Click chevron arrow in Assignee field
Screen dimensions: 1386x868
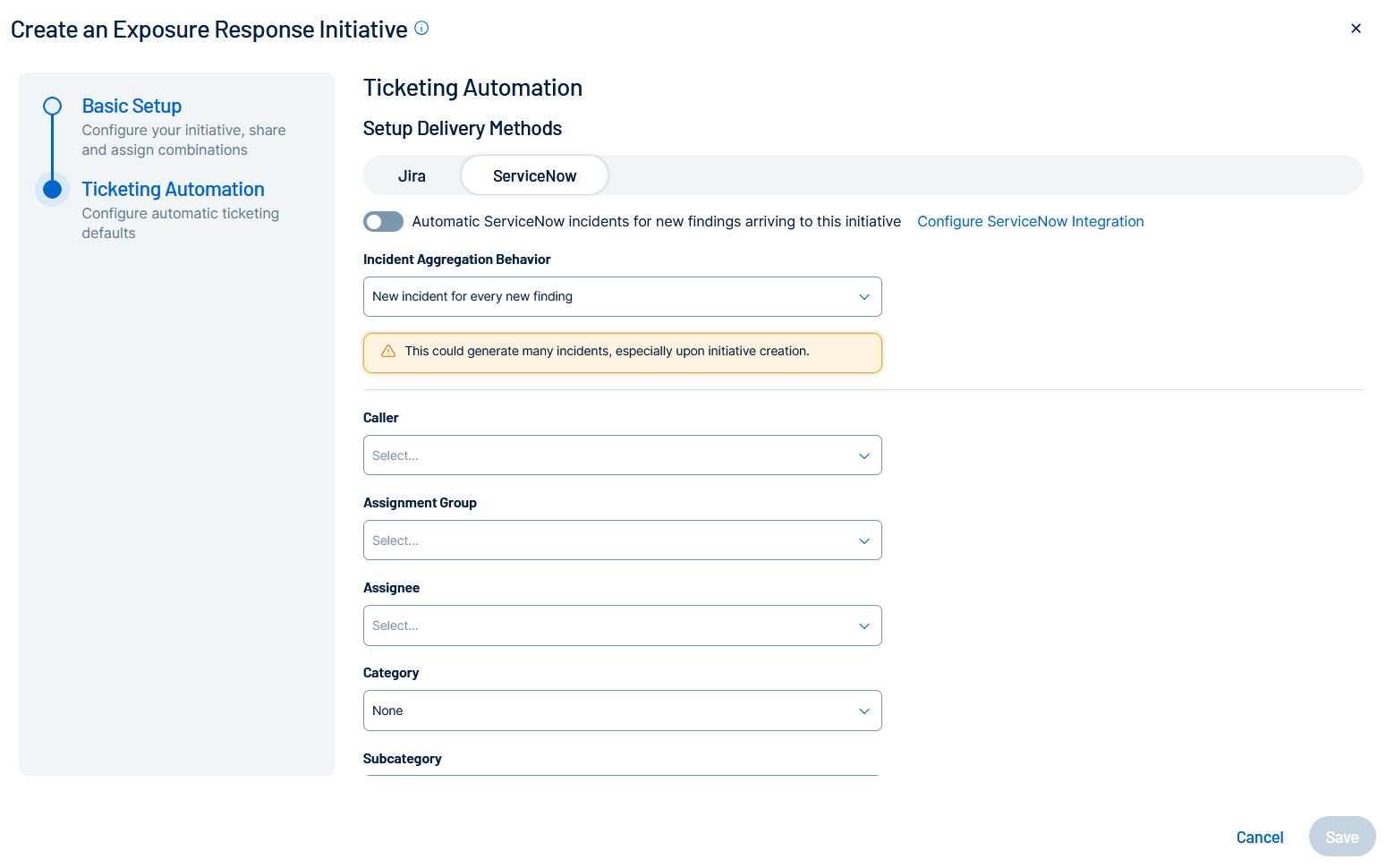pos(863,626)
